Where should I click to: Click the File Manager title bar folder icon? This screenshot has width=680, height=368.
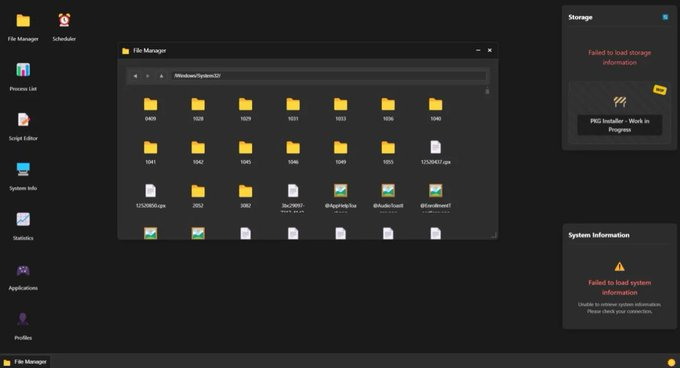tap(126, 51)
